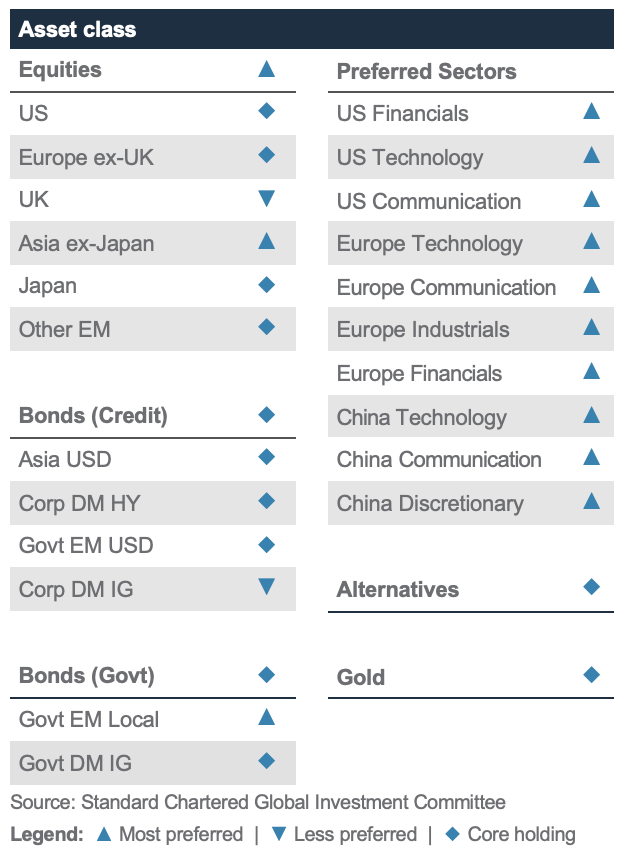Click the Asset class header bar

pyautogui.click(x=312, y=29)
